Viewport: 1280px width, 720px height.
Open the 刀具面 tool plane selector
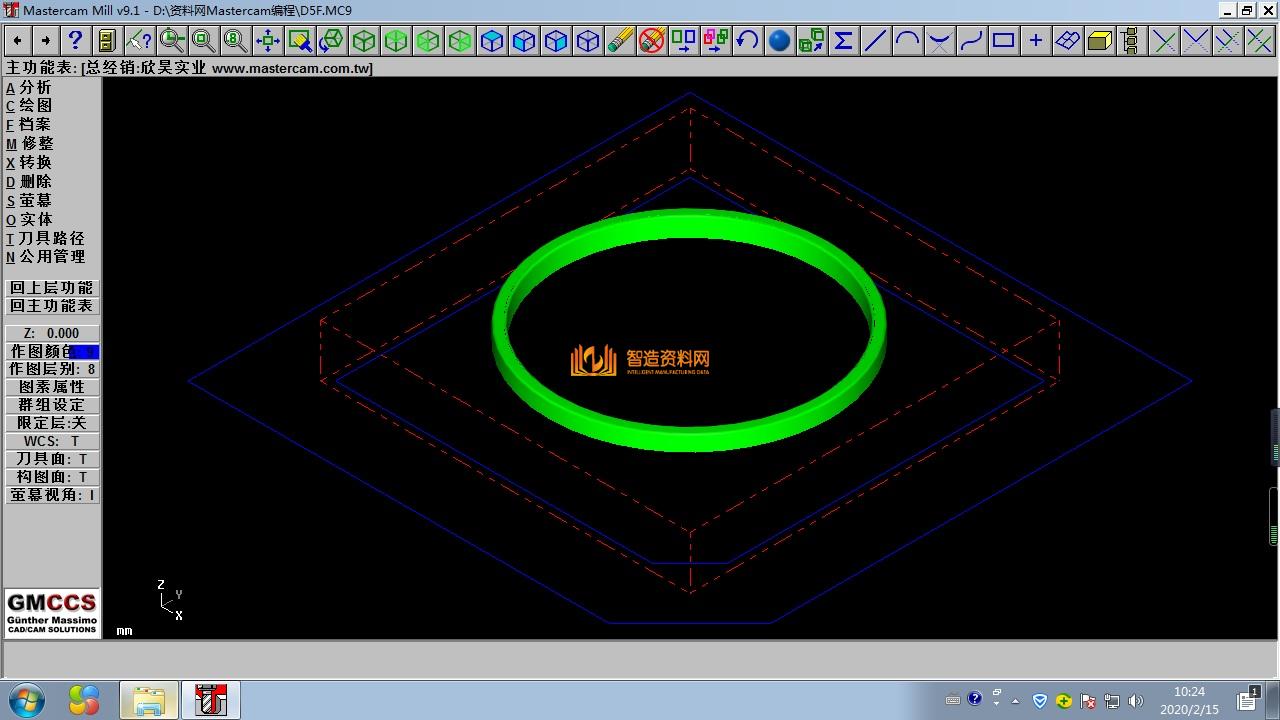[x=52, y=459]
